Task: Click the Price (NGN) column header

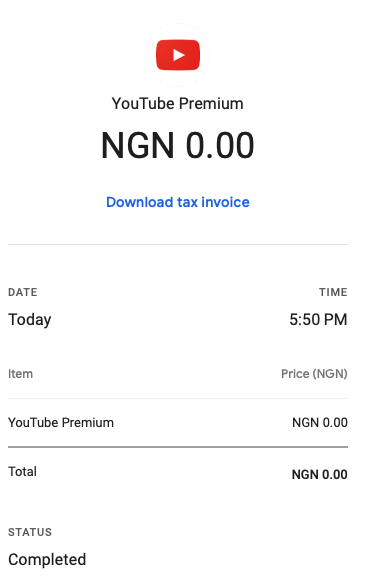Action: 314,374
